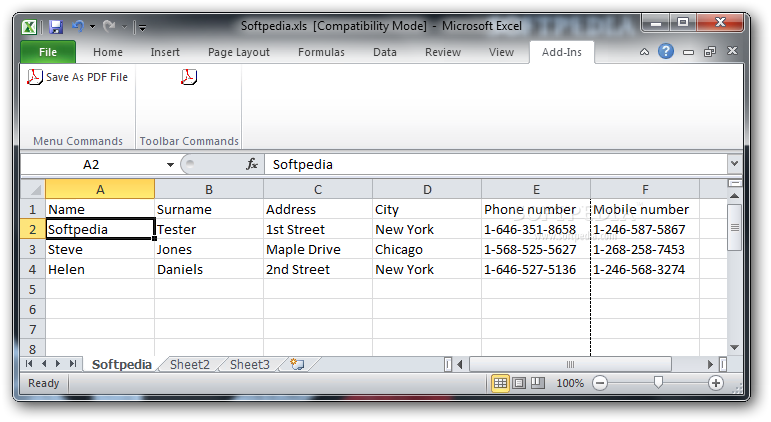The image size is (771, 422).
Task: Select the Chicago cell
Action: (x=427, y=249)
